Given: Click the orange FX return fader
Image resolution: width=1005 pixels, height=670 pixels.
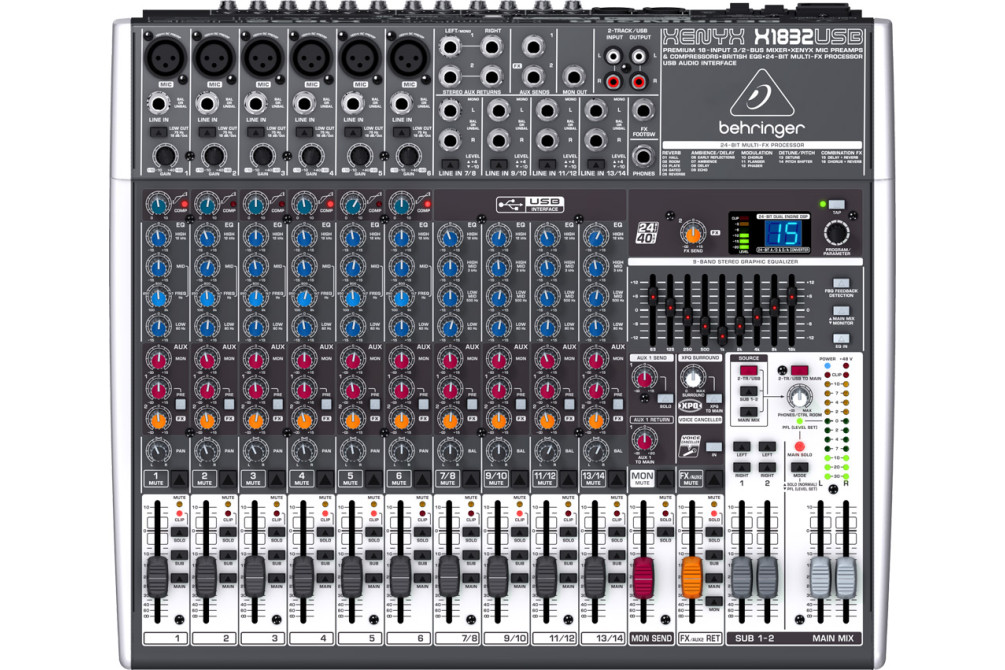Looking at the screenshot, I should pos(691,574).
